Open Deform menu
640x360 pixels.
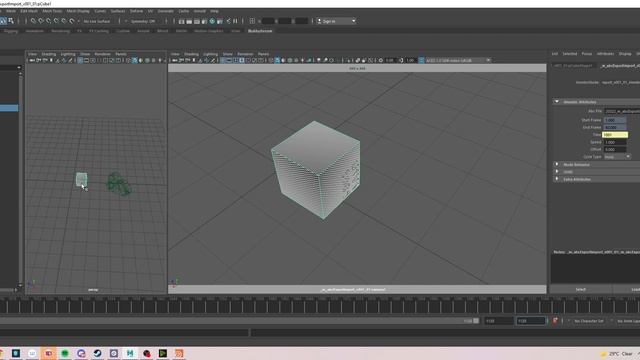click(136, 11)
